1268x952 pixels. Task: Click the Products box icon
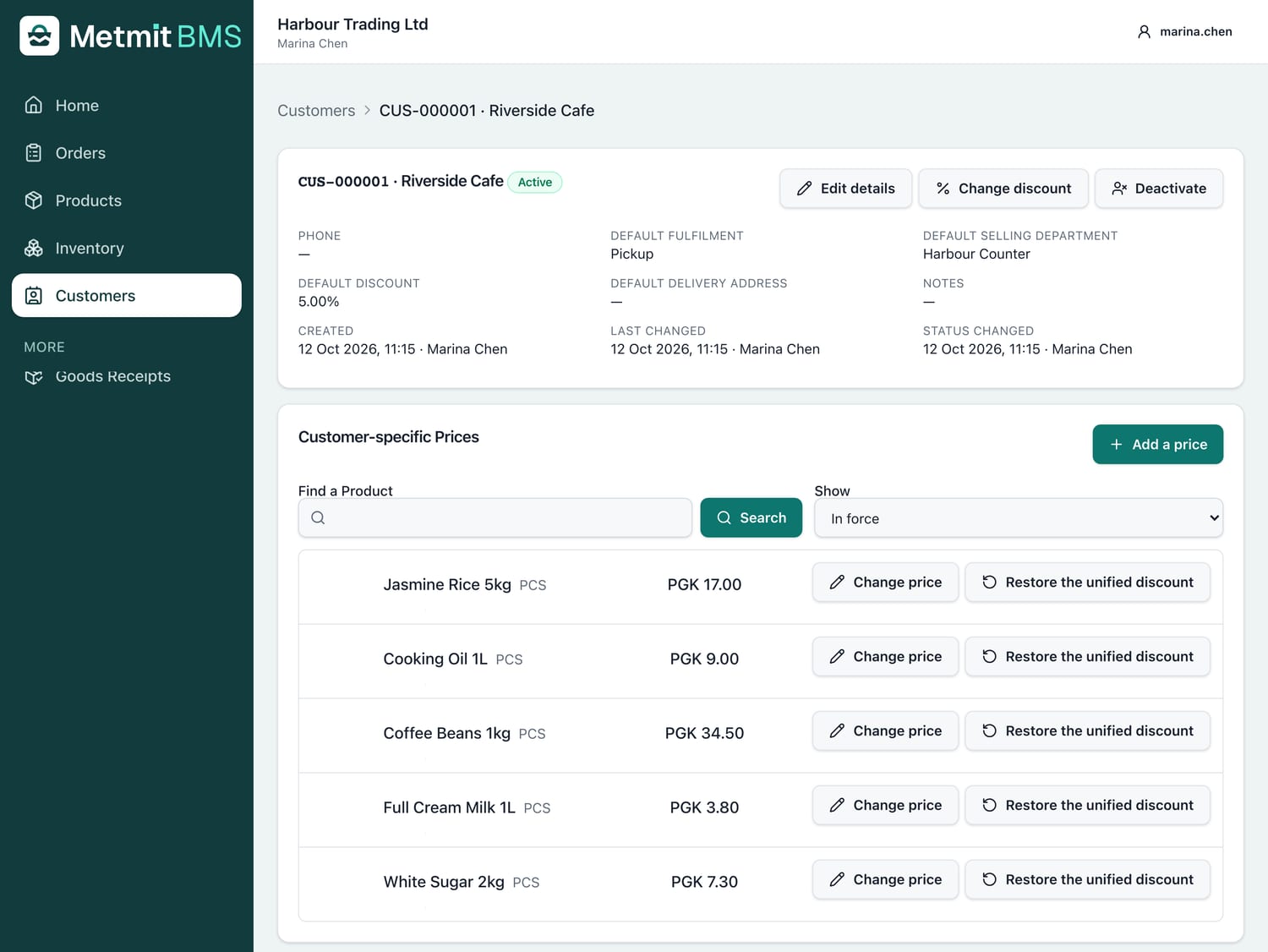[x=34, y=200]
